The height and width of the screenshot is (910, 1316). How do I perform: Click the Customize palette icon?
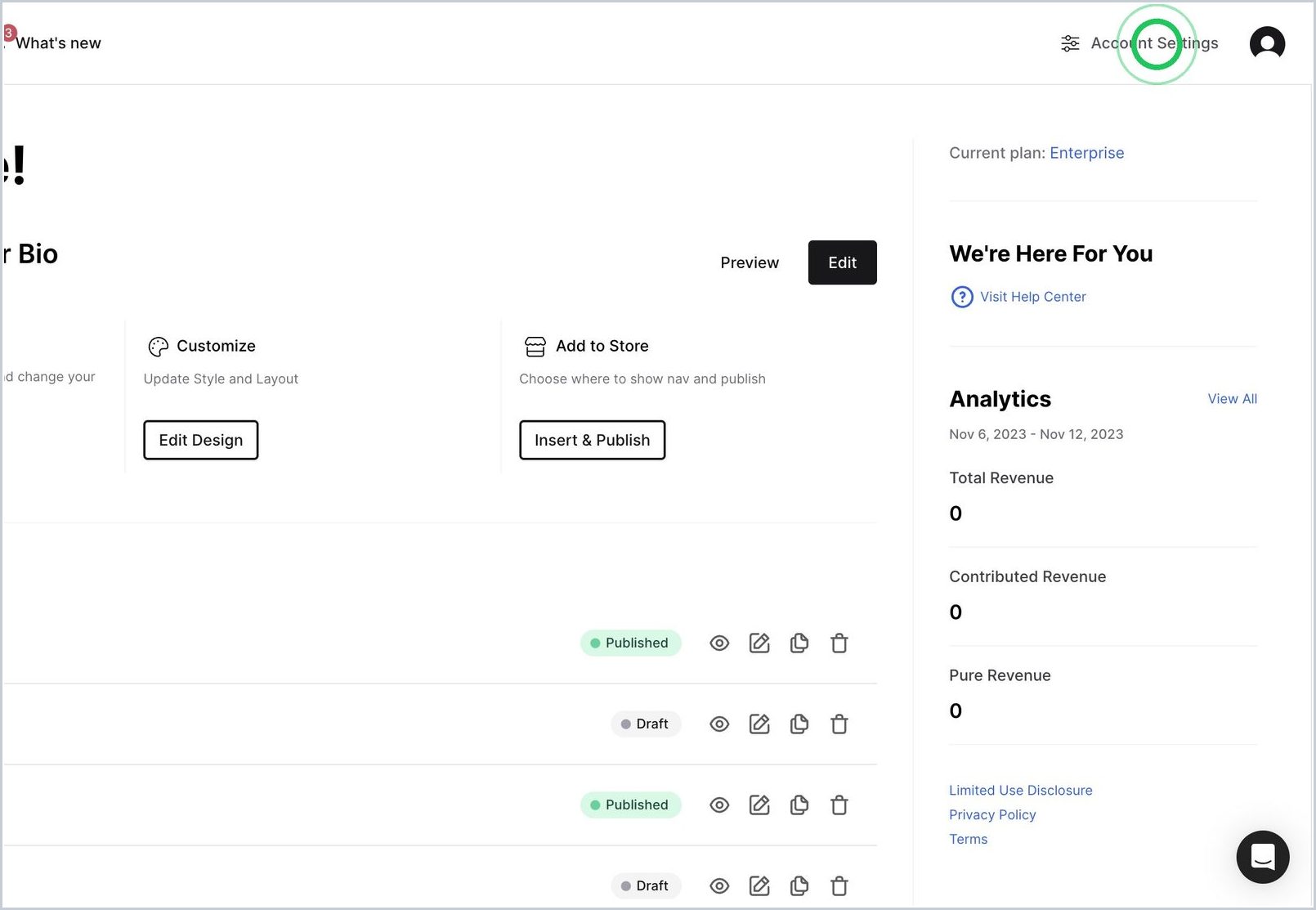[158, 347]
